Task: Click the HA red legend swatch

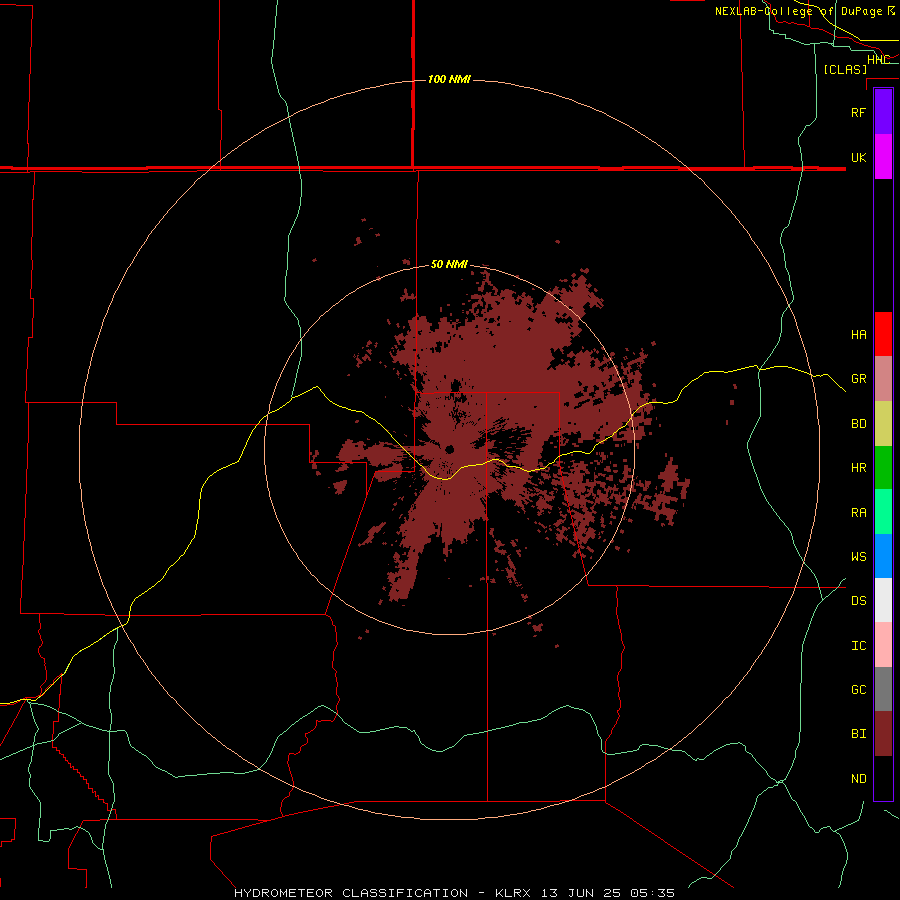Action: (883, 334)
